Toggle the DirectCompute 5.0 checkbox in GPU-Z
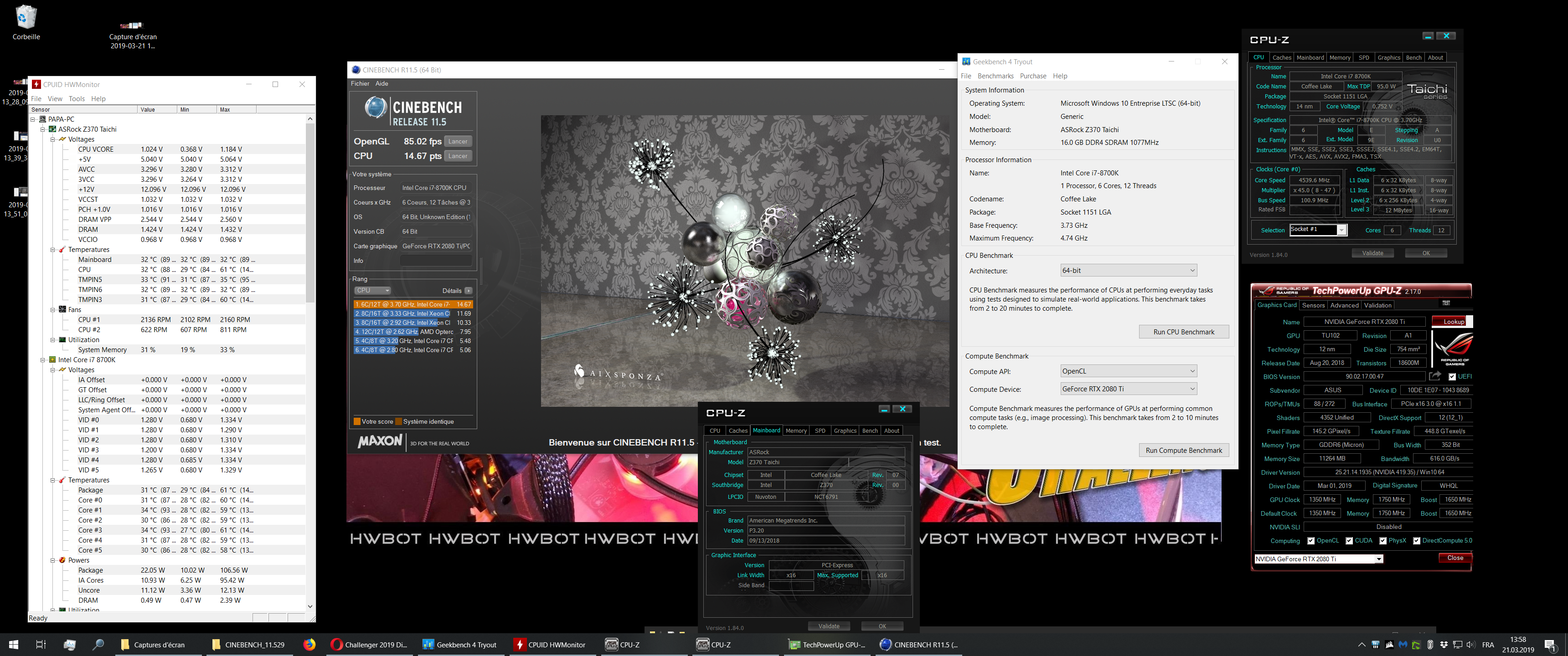This screenshot has height=656, width=1568. (1416, 541)
